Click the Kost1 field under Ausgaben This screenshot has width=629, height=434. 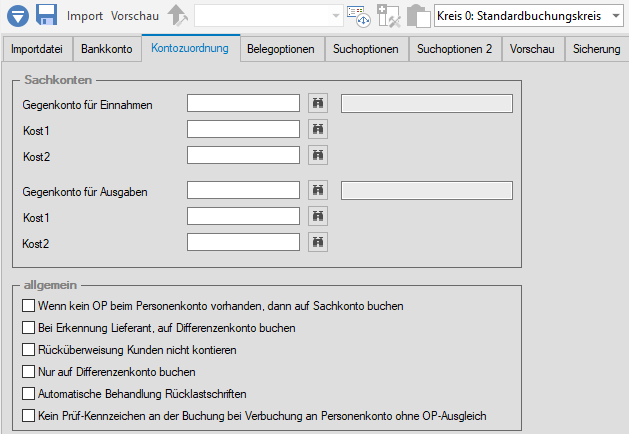[243, 216]
